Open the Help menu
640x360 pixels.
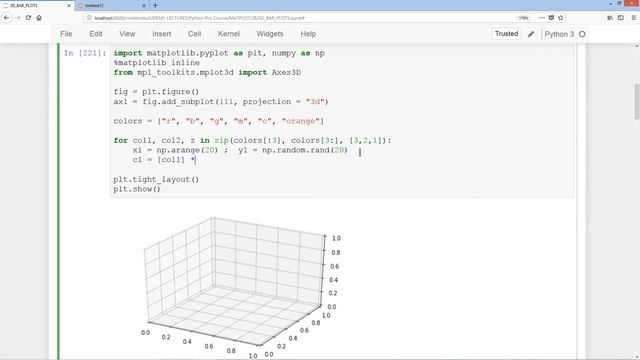pyautogui.click(x=308, y=34)
